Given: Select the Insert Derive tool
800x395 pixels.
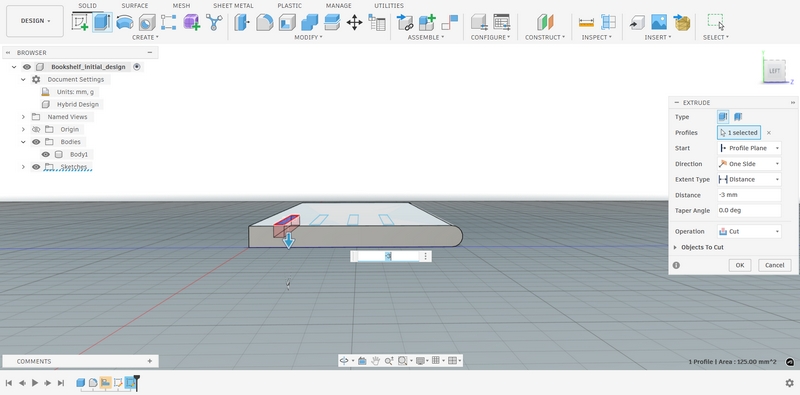Looking at the screenshot, I should click(637, 22).
